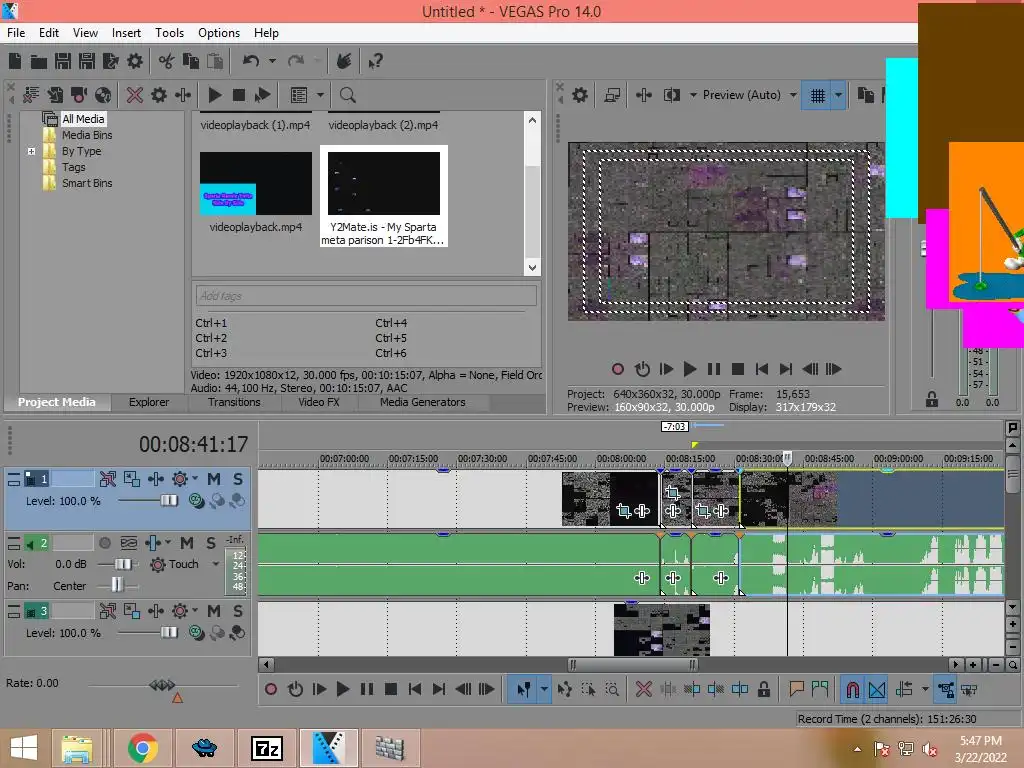Open edit tool selection dropdown arrow
The image size is (1024, 768).
point(544,690)
